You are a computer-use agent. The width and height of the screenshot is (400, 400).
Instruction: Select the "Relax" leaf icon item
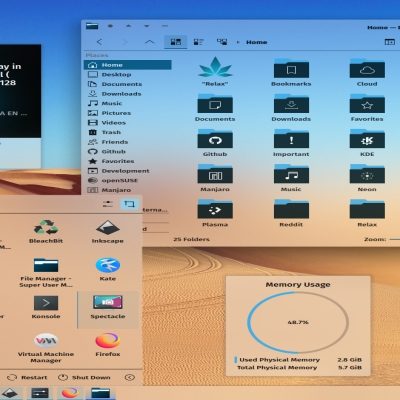(215, 67)
